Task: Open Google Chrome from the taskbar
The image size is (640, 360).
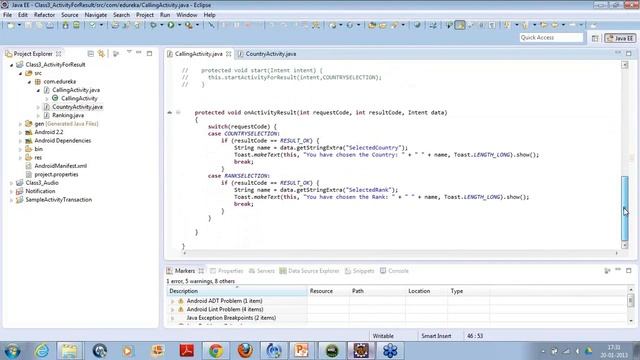Action: (216, 351)
